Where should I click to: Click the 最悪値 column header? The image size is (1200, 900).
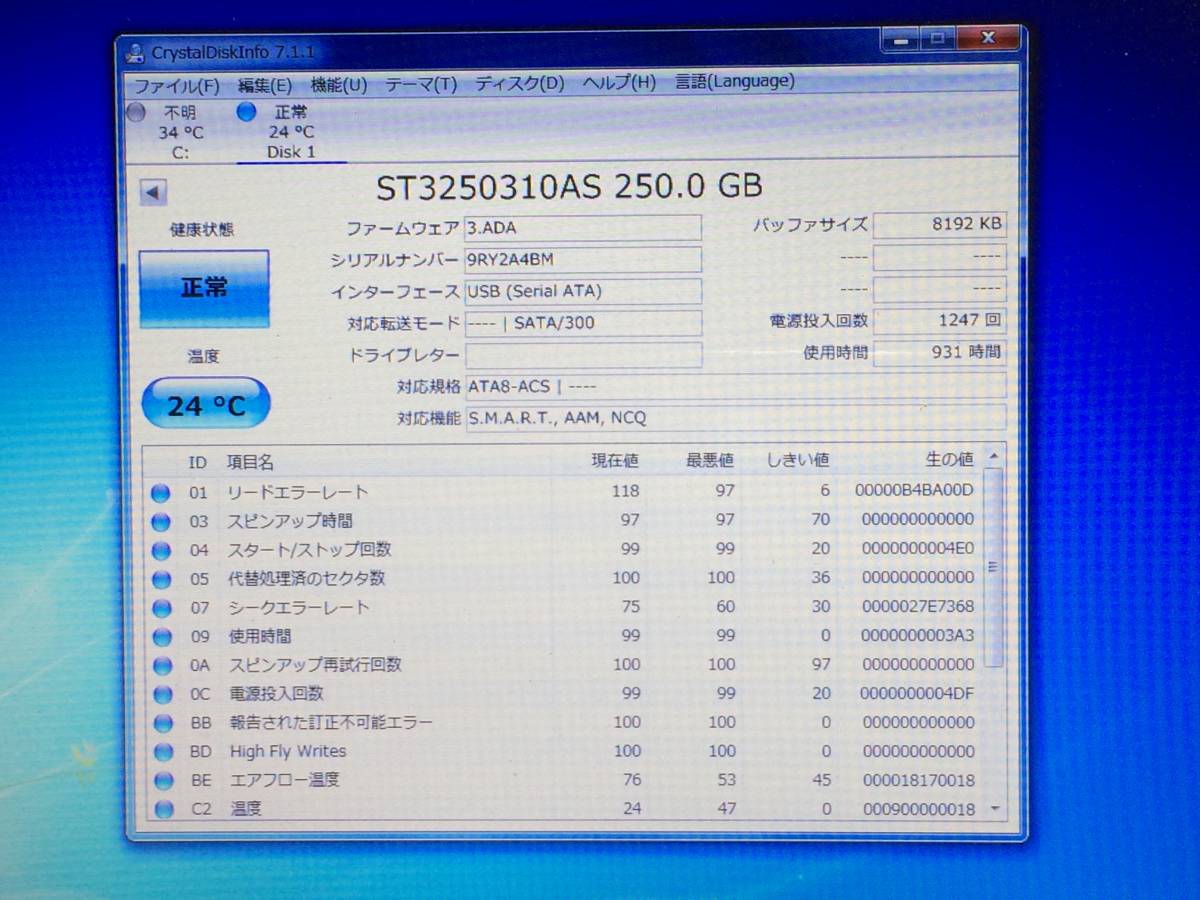coord(710,460)
